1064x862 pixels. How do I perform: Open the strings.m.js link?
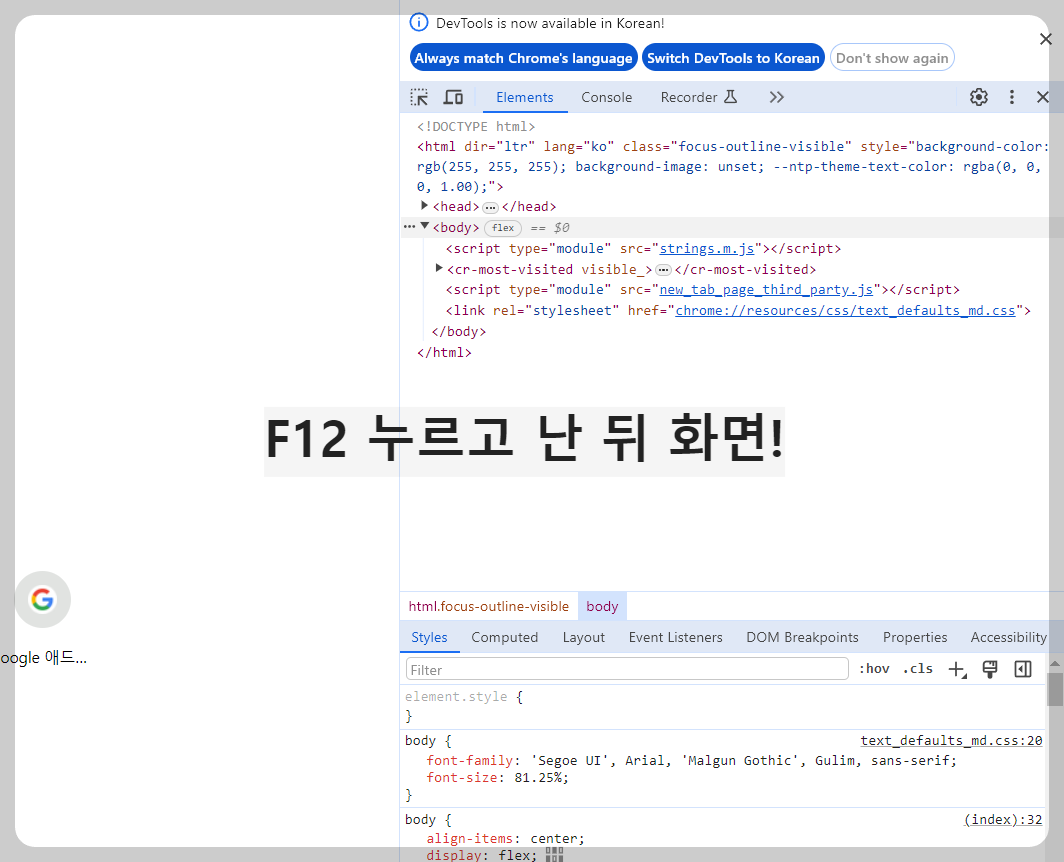(706, 248)
